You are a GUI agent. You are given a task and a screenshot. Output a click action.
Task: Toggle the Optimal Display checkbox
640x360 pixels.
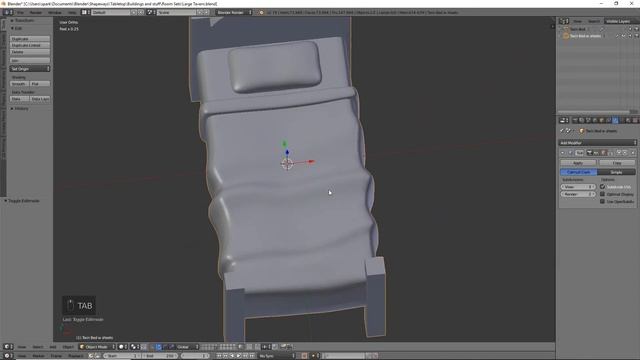[x=602, y=194]
